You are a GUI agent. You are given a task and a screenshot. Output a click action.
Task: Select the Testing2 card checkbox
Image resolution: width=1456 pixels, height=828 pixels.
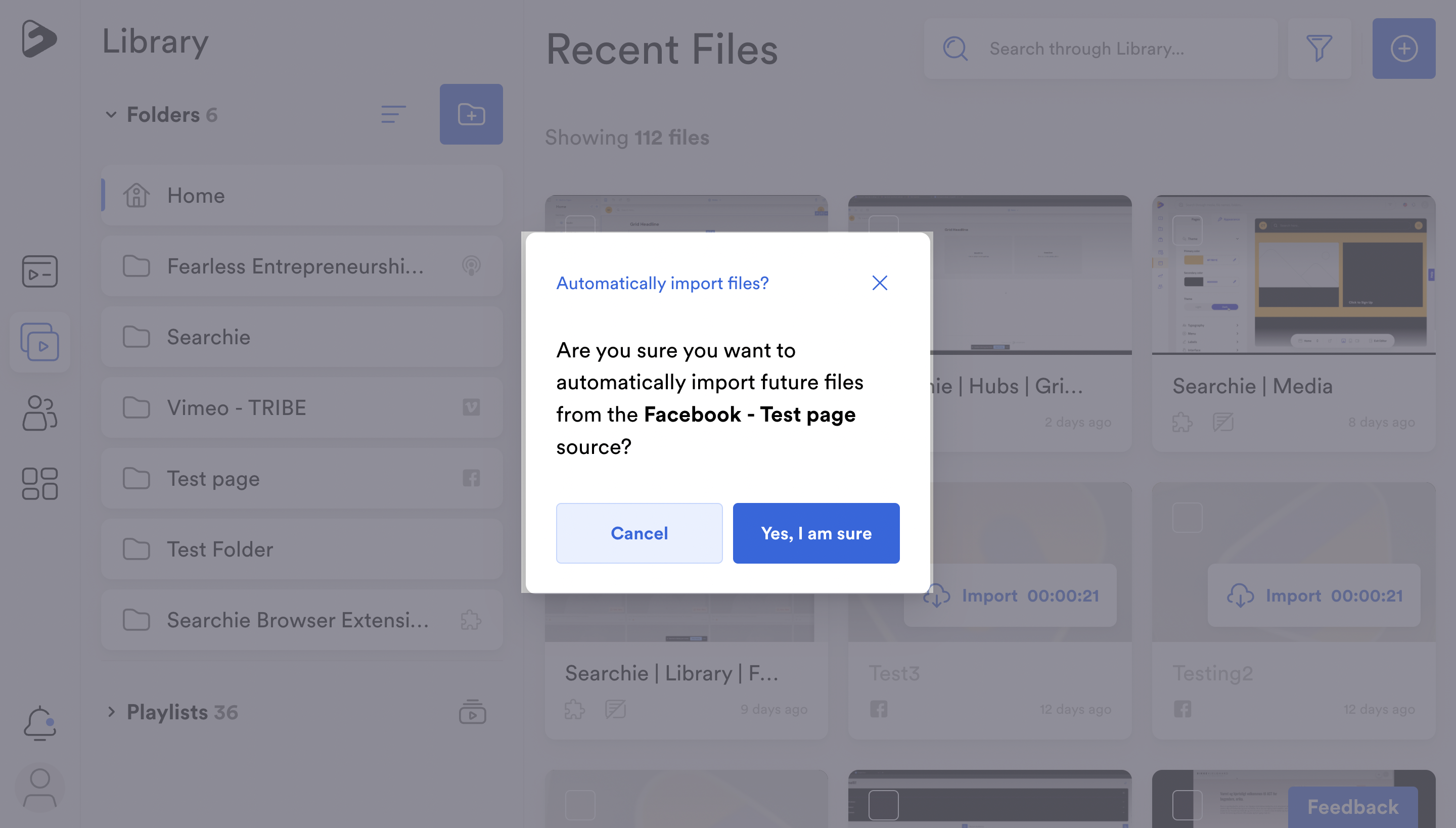(x=1188, y=518)
